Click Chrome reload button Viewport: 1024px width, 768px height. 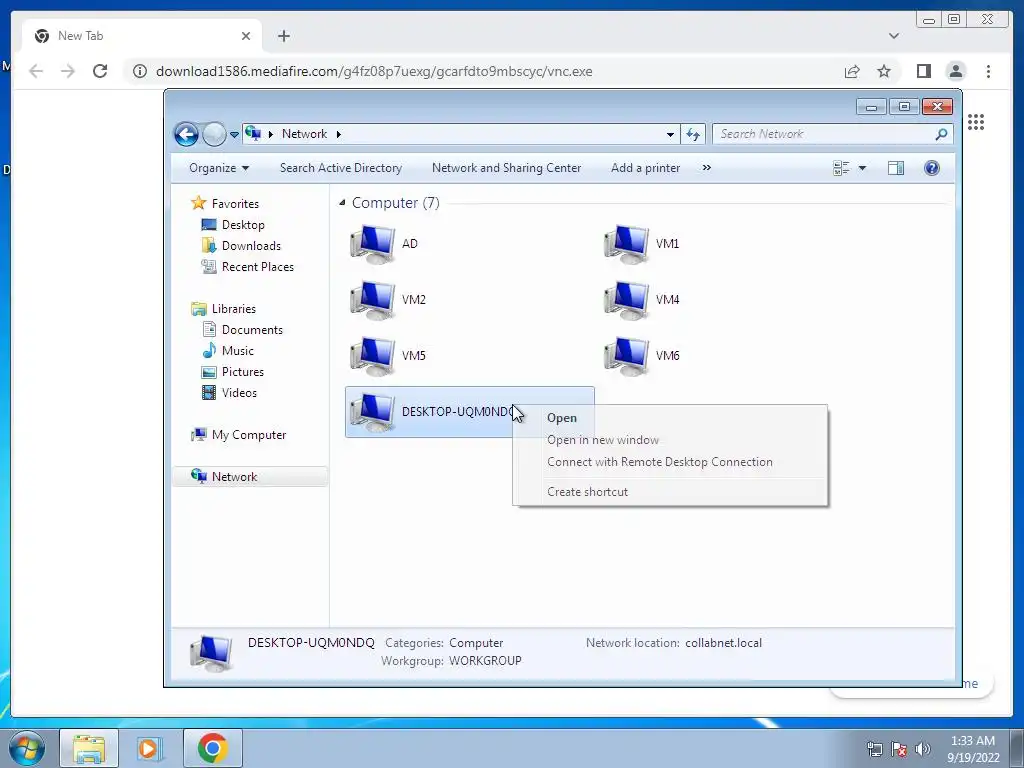[x=100, y=71]
